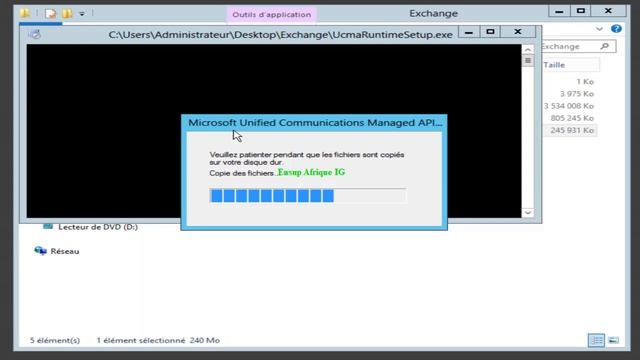The image size is (640, 360).
Task: Close the Exchange Explorer window
Action: tap(608, 11)
